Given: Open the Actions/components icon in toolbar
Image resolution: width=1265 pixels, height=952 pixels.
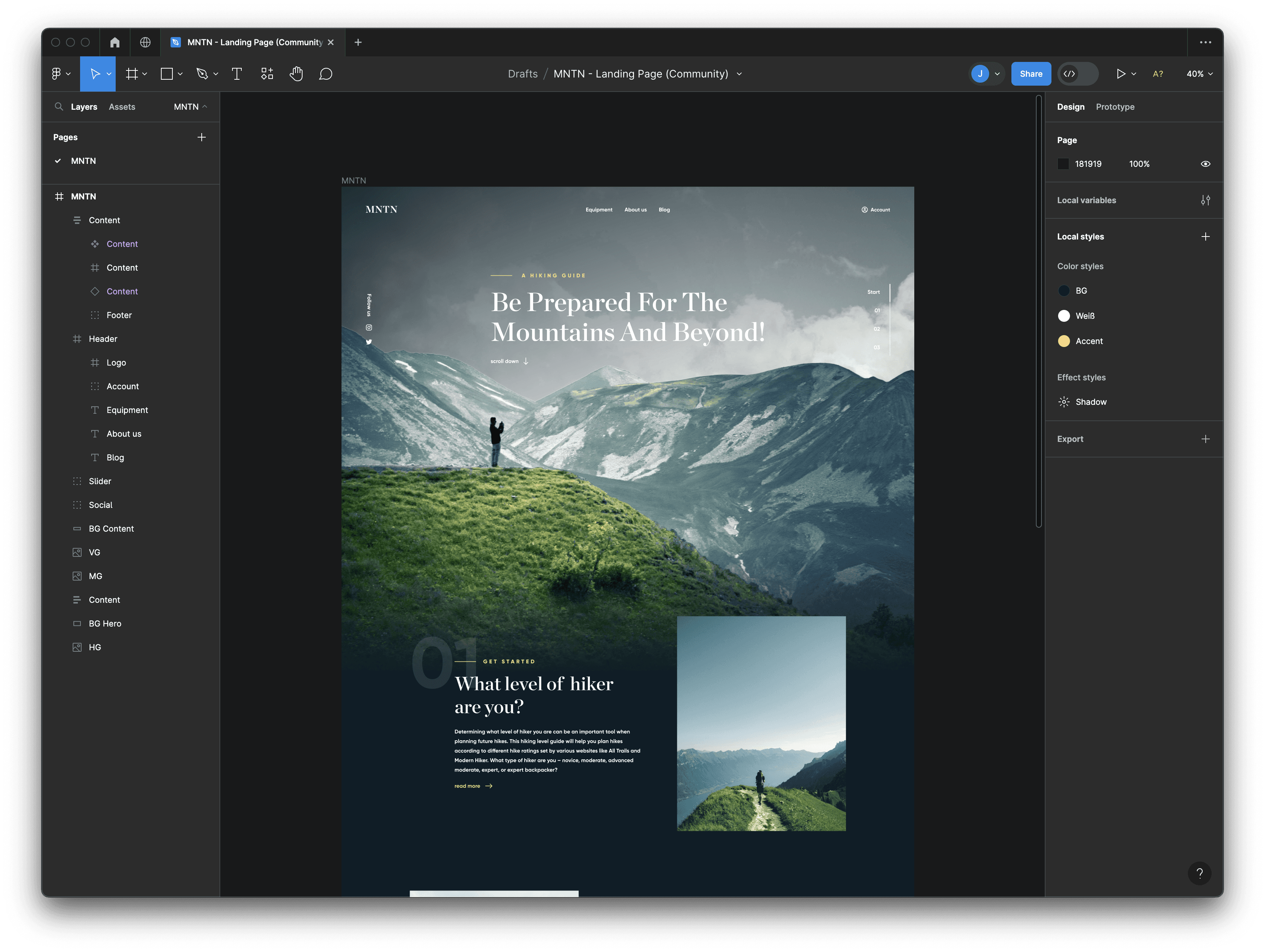Looking at the screenshot, I should click(x=267, y=73).
